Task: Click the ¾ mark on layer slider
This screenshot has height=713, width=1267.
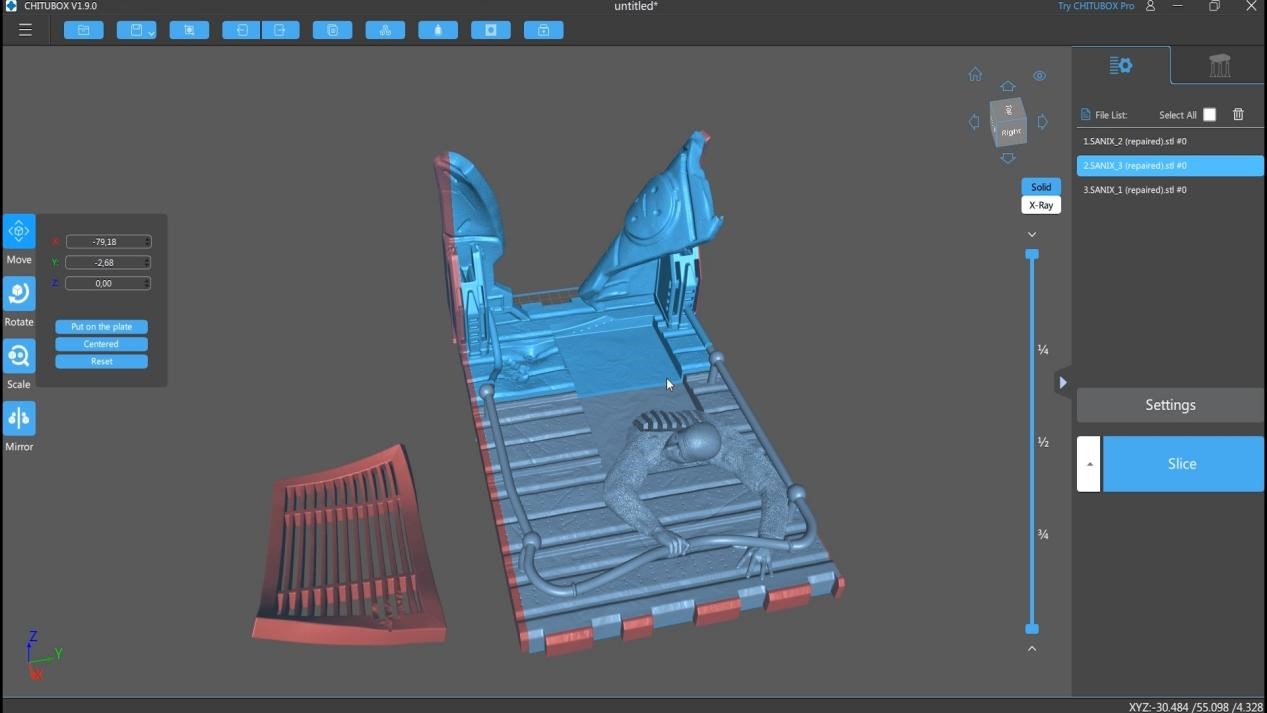Action: [1043, 535]
